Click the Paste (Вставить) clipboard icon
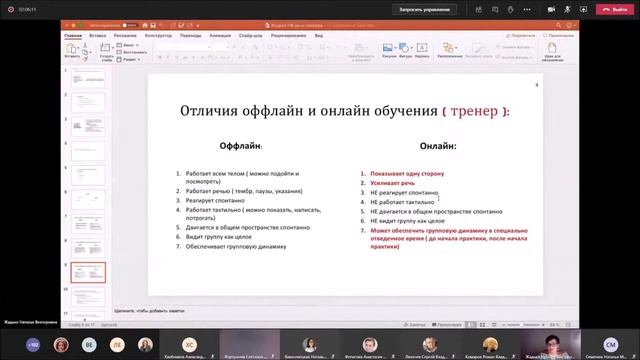Image resolution: width=640 pixels, height=360 pixels. (71, 49)
